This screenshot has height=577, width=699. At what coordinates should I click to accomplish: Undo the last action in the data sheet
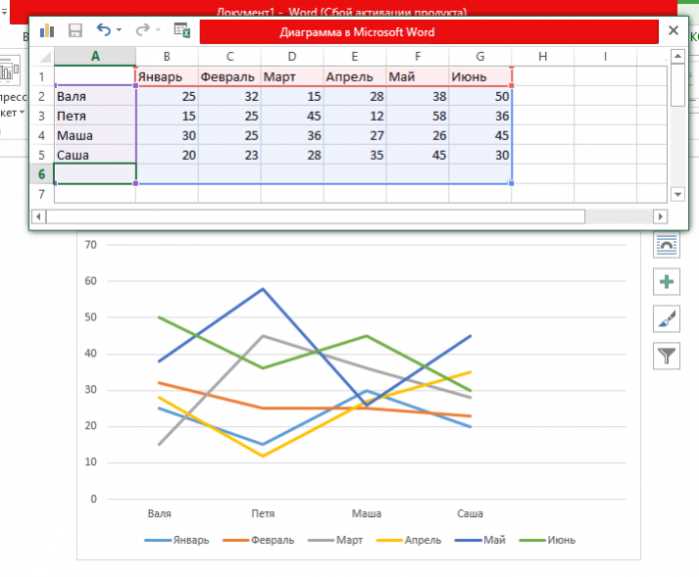tap(104, 30)
